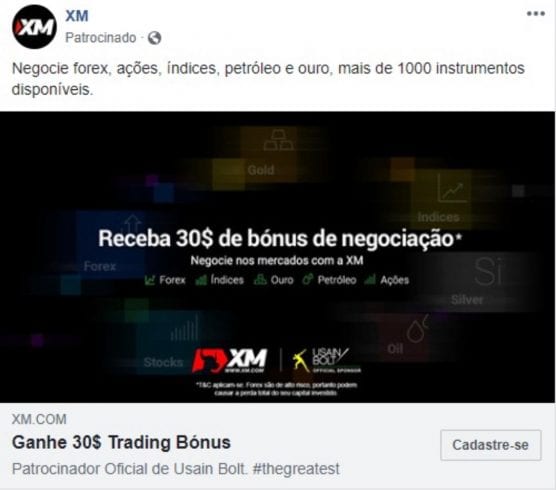The image size is (556, 490).
Task: Click the XM.COM domain link
Action: coord(39,419)
